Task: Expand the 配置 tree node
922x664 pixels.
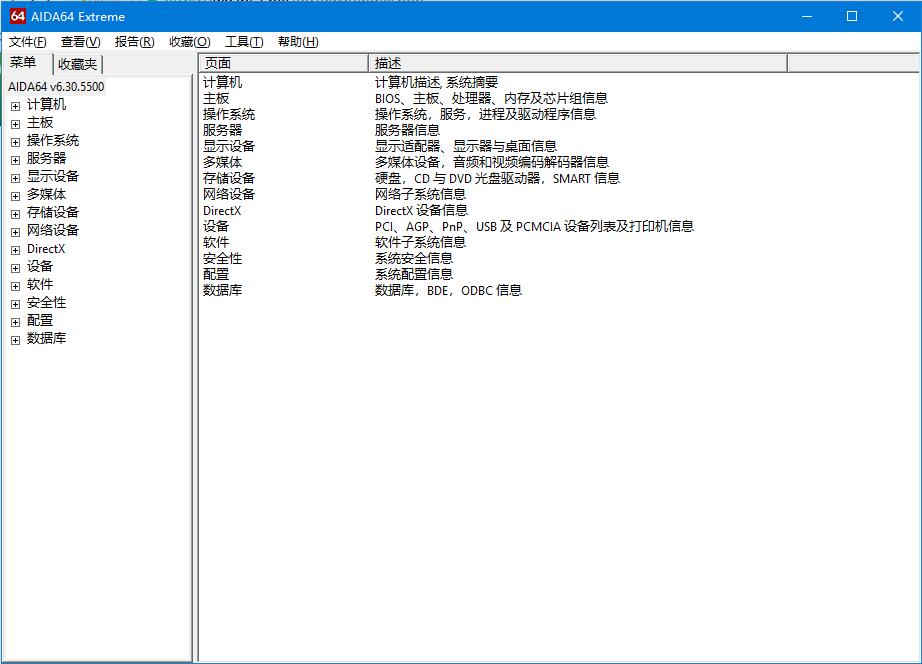Action: coord(15,322)
